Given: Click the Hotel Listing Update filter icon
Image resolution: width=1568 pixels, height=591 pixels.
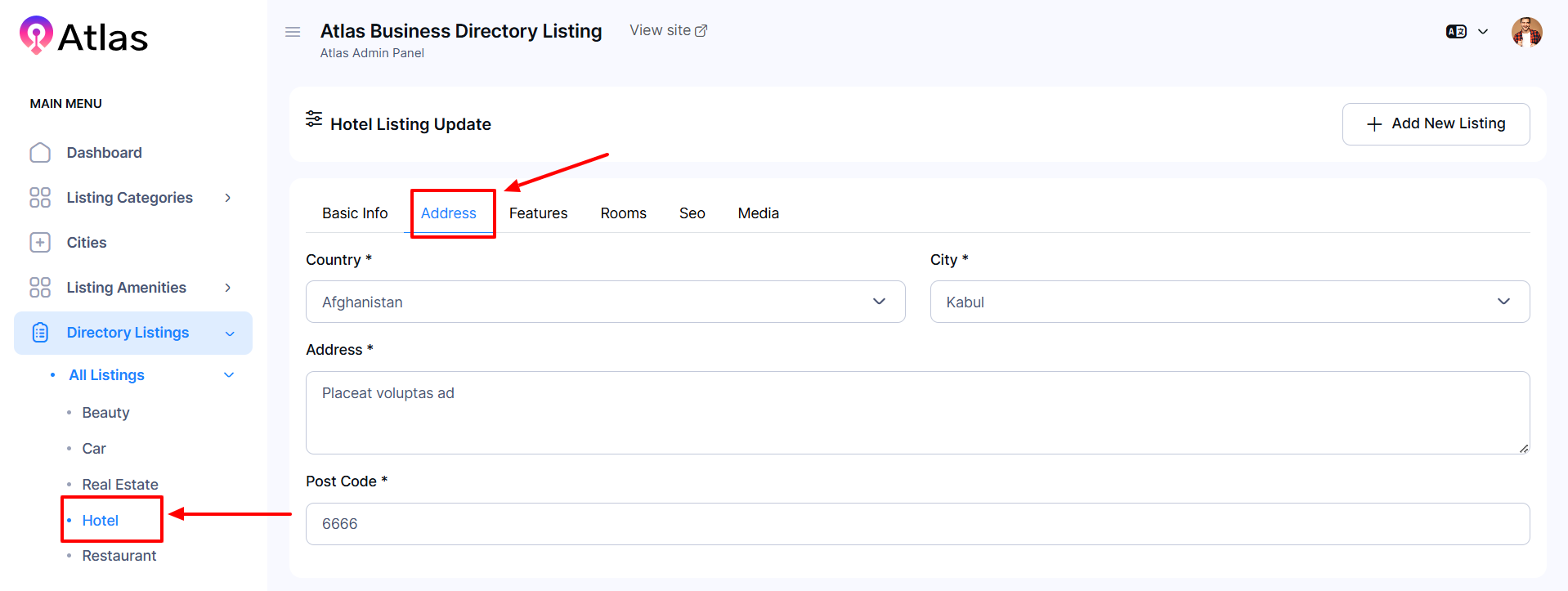Looking at the screenshot, I should coord(314,119).
